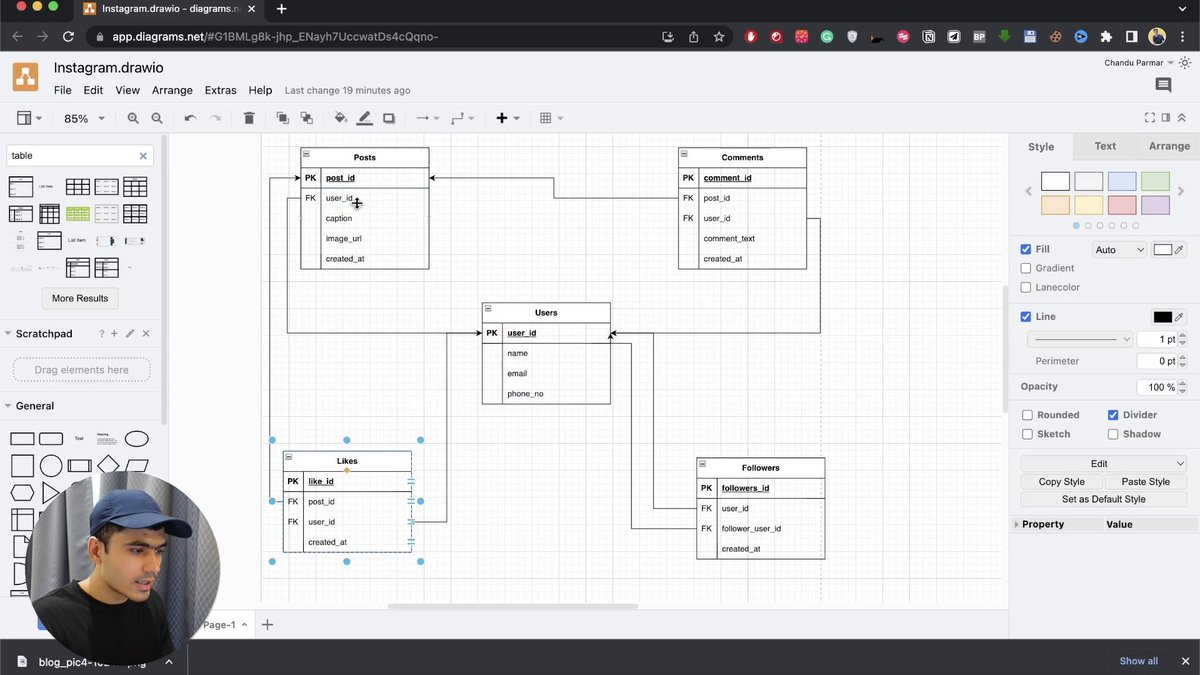Open the comments speech bubble icon
This screenshot has width=1200, height=675.
[1163, 86]
